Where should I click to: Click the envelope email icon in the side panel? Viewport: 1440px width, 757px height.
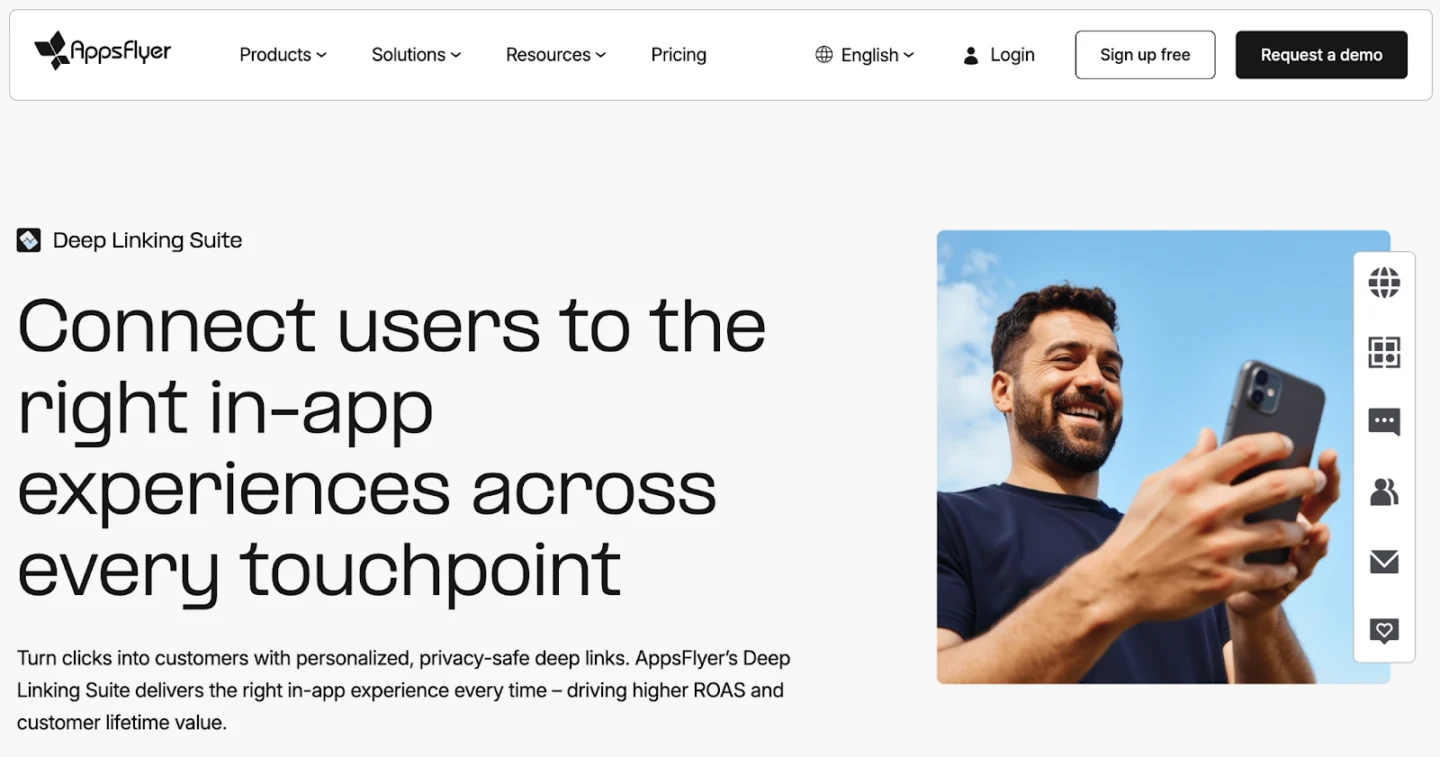pyautogui.click(x=1384, y=562)
